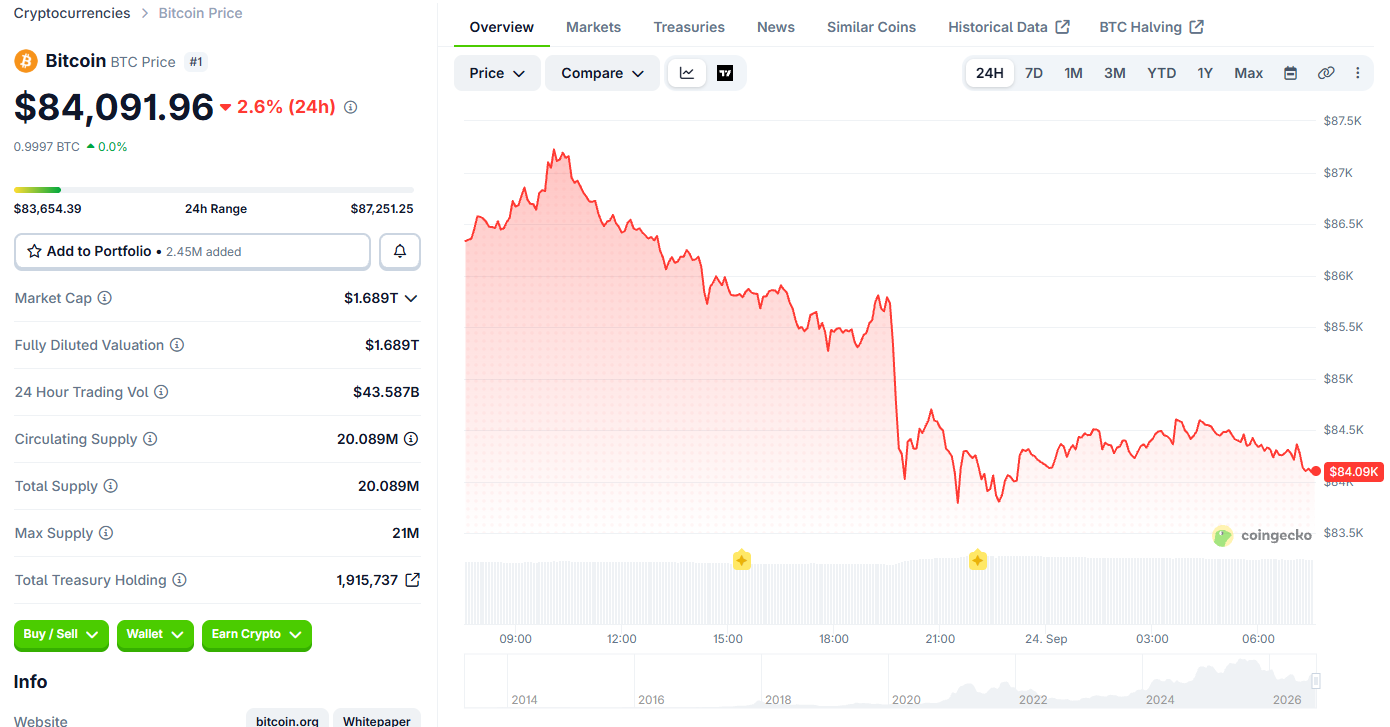The image size is (1390, 727).
Task: Click Historical Data external link icon
Action: pos(1063,27)
